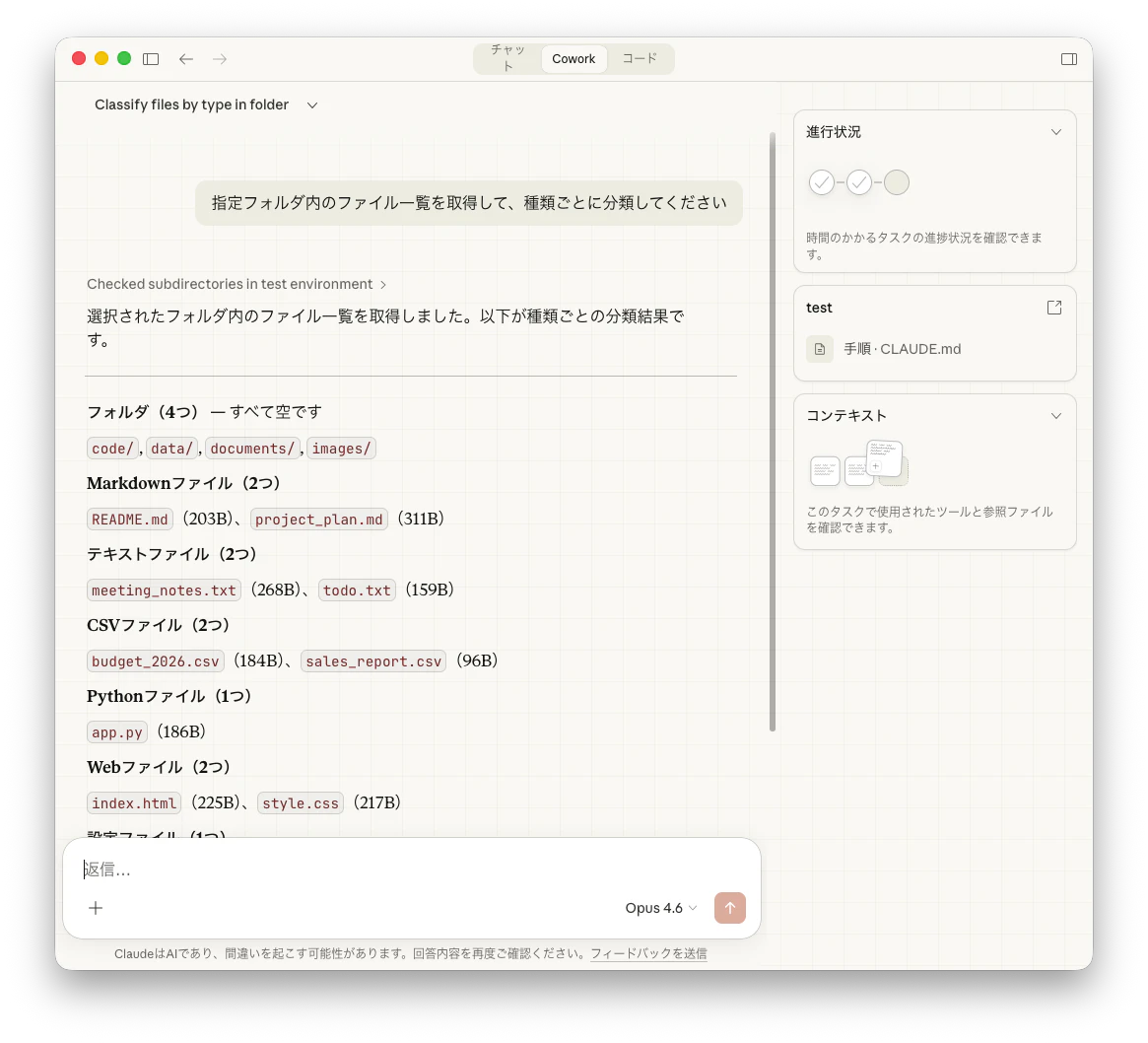Click the sales_report.csv file name
Image resolution: width=1148 pixels, height=1043 pixels.
click(373, 661)
